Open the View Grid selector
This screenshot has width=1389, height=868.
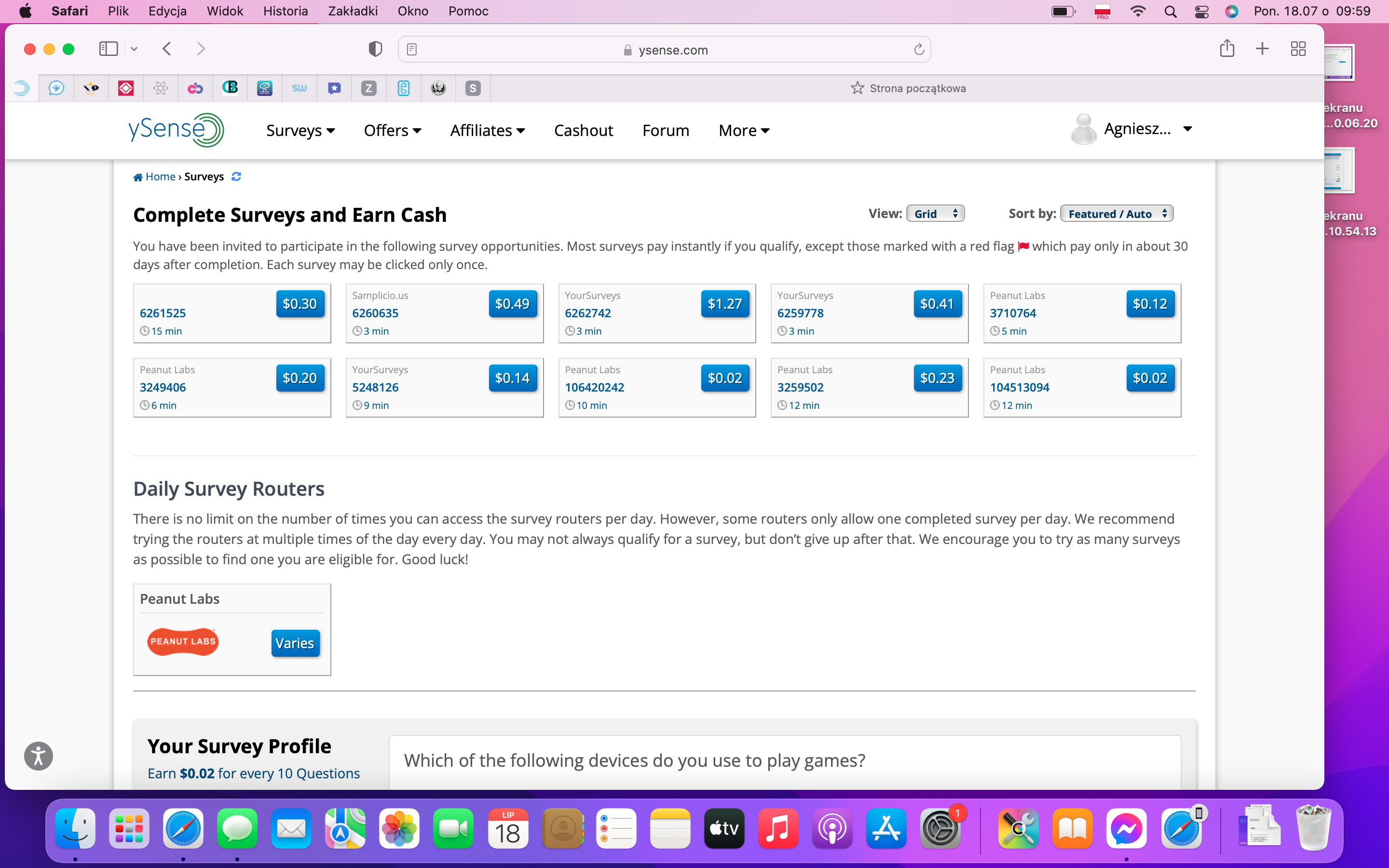(x=935, y=214)
